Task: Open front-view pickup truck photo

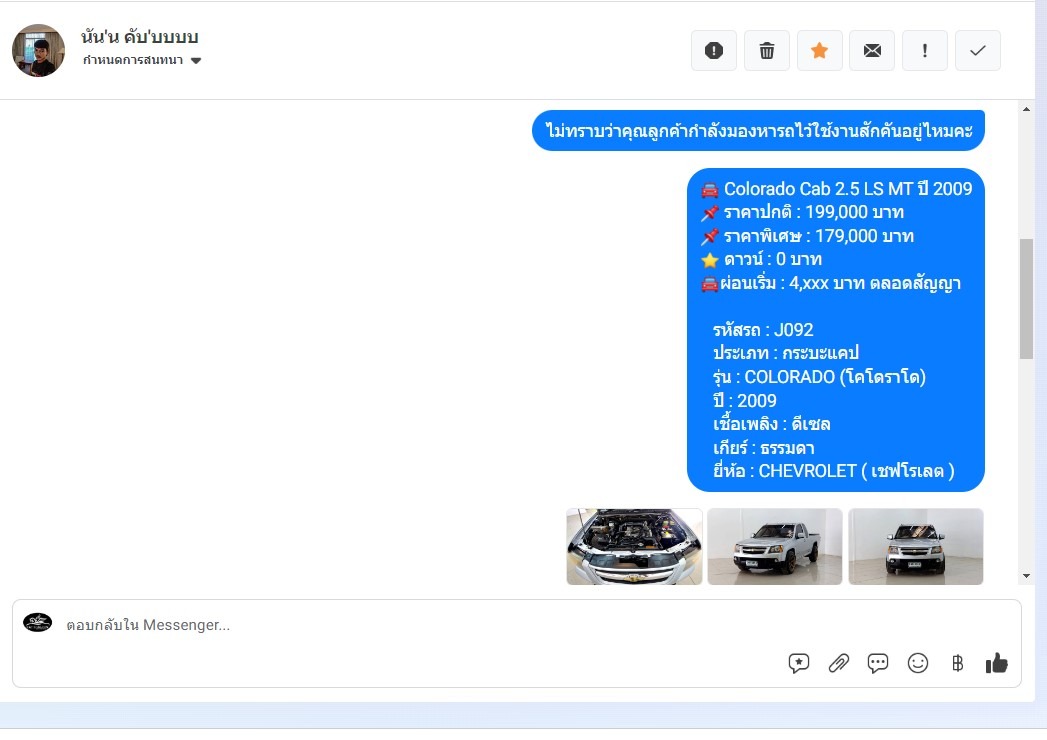Action: [915, 546]
